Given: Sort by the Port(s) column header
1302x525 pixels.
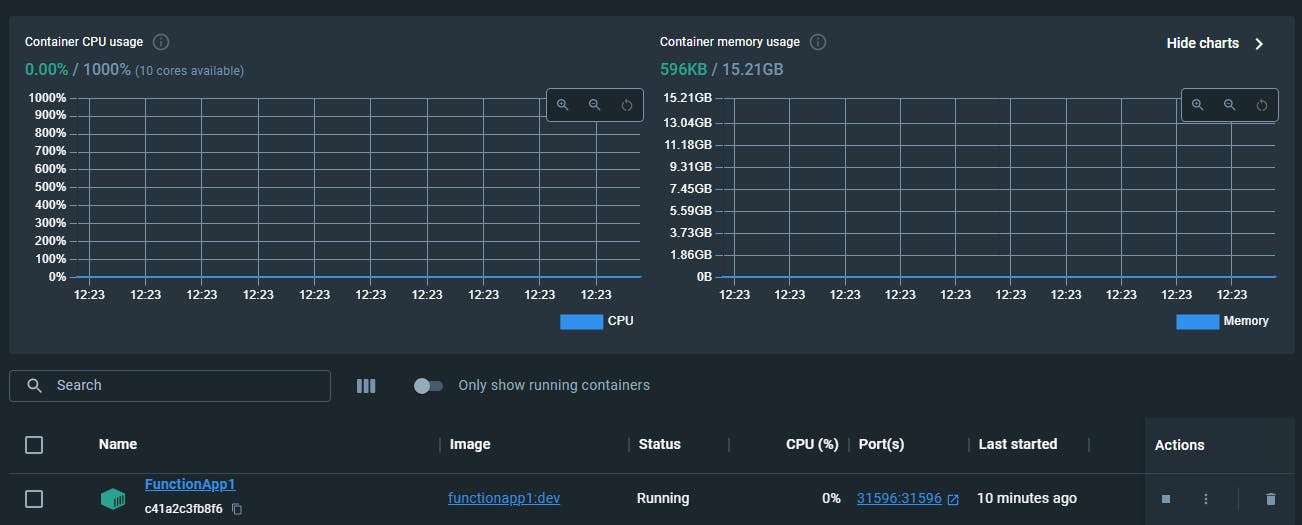Looking at the screenshot, I should point(882,444).
